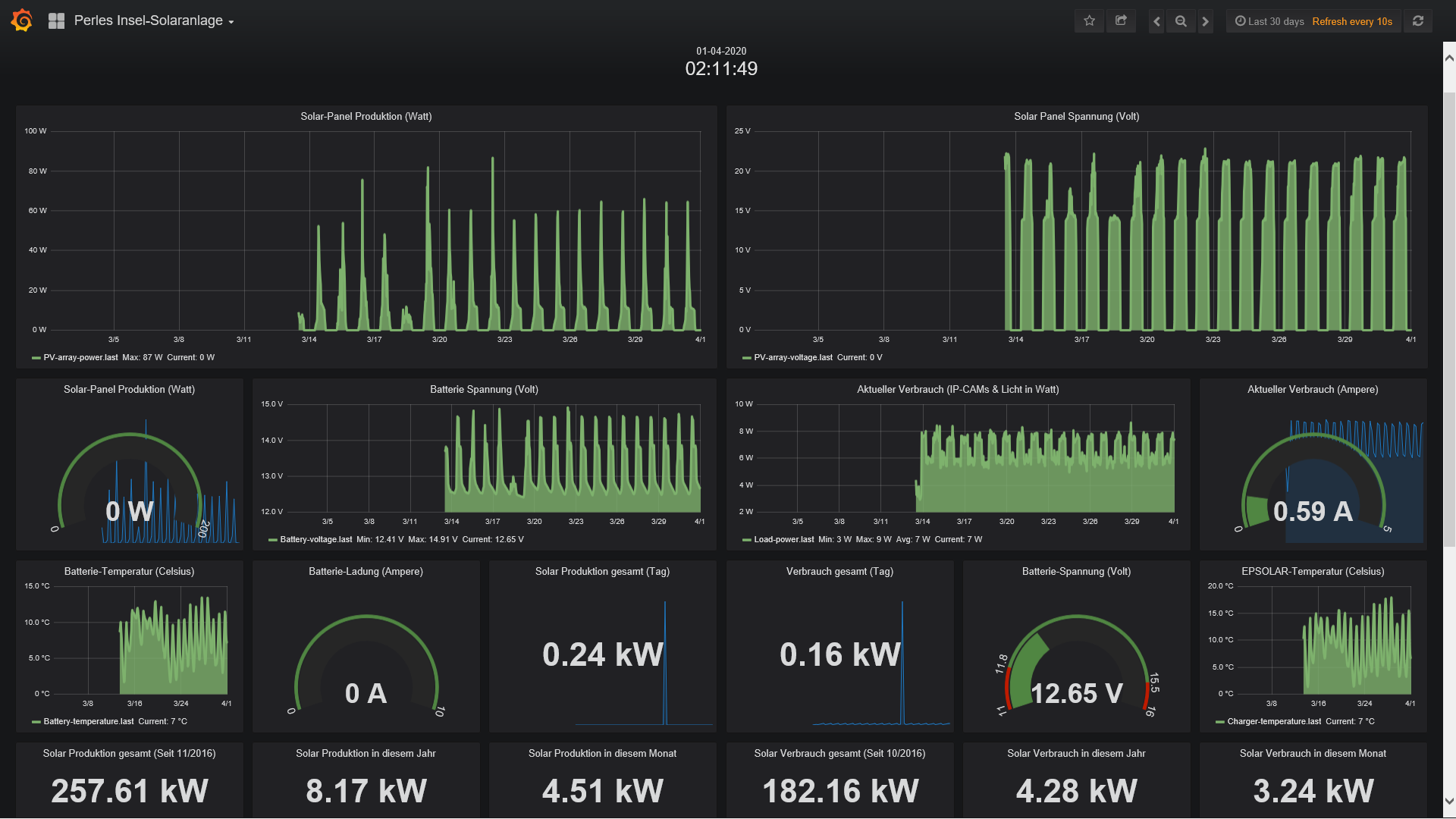Shift time range forward with right arrow
This screenshot has height=819, width=1456.
(x=1205, y=21)
